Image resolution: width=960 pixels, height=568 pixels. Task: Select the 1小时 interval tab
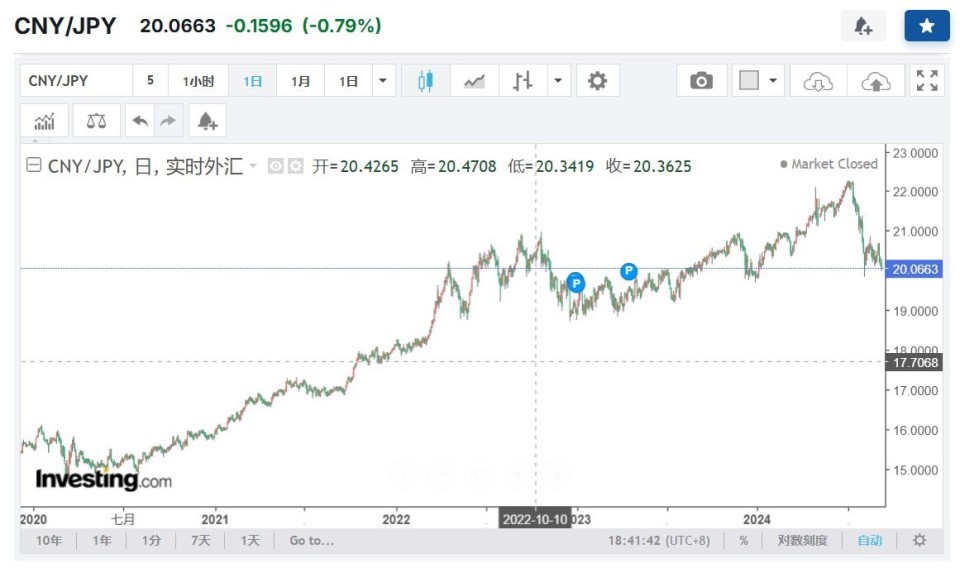(198, 81)
